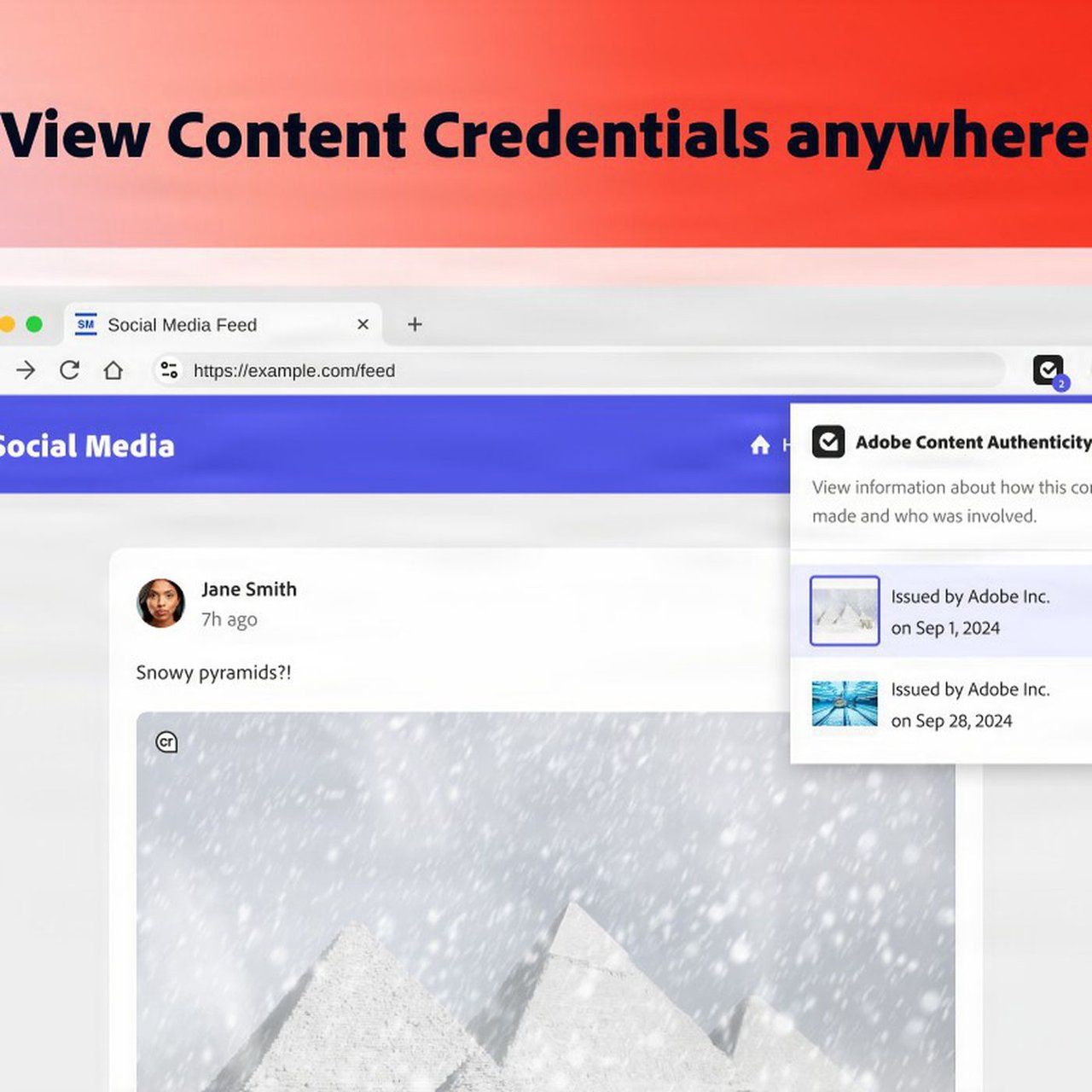The height and width of the screenshot is (1092, 1092).
Task: Go to the browser home page icon
Action: point(113,370)
